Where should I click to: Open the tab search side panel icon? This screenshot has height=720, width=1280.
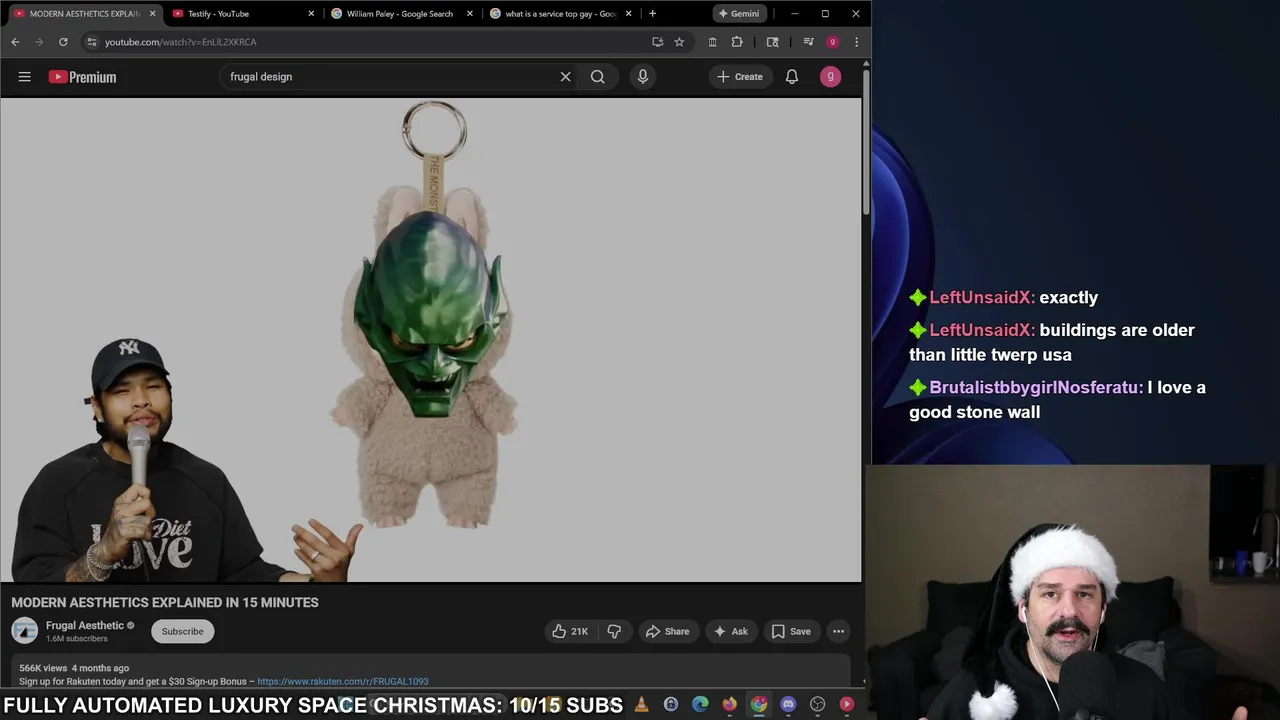[772, 42]
